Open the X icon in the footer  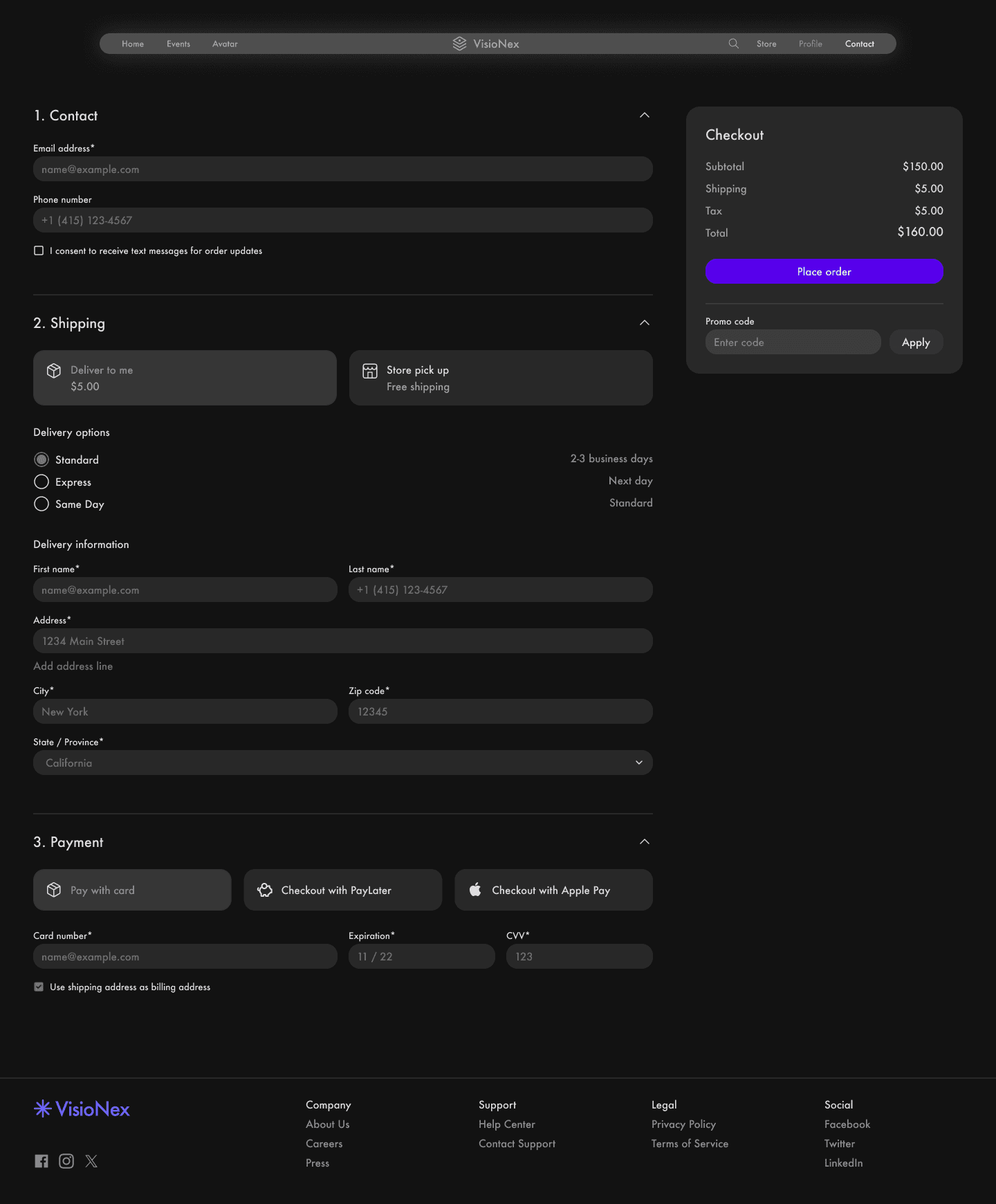[91, 1161]
